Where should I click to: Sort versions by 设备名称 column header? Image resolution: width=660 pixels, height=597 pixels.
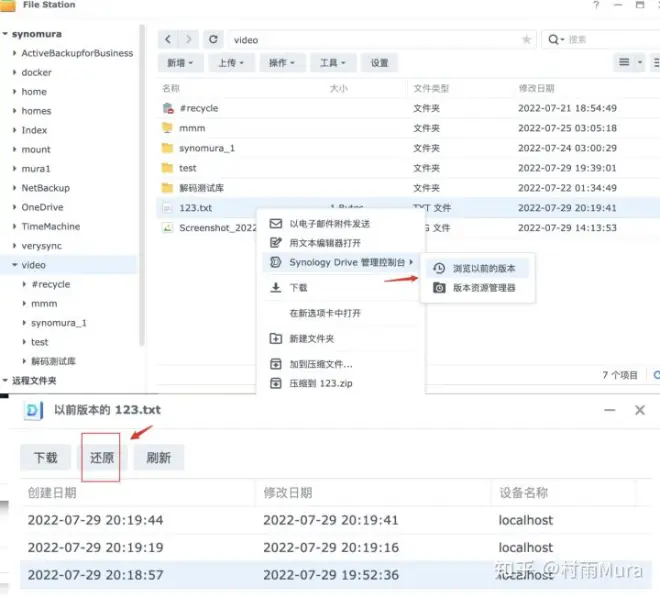tap(524, 493)
